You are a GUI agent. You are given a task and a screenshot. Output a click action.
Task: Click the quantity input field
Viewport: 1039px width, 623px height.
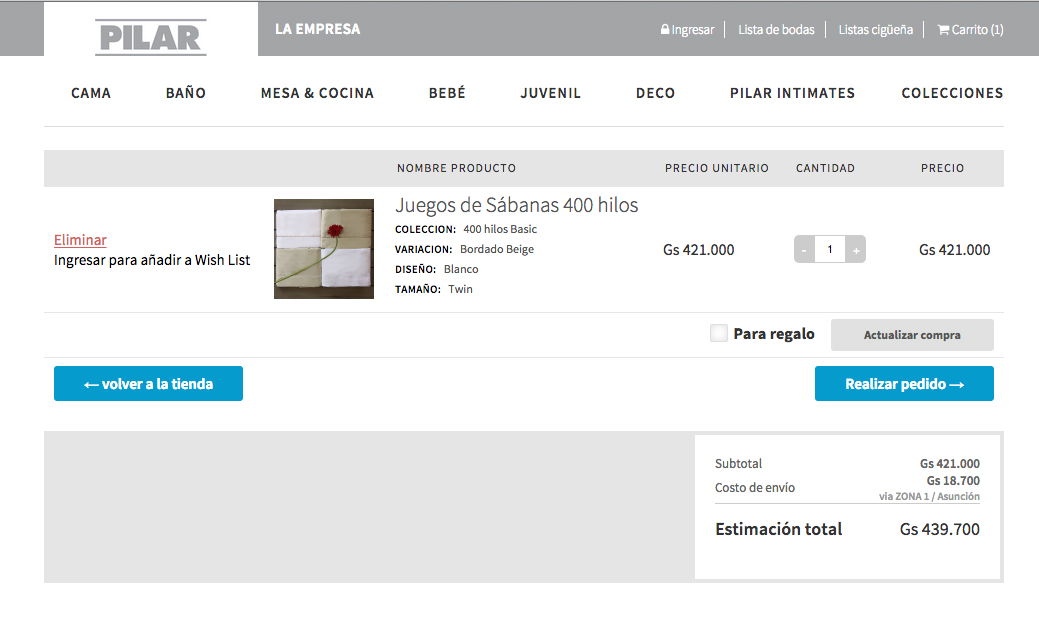coord(829,250)
